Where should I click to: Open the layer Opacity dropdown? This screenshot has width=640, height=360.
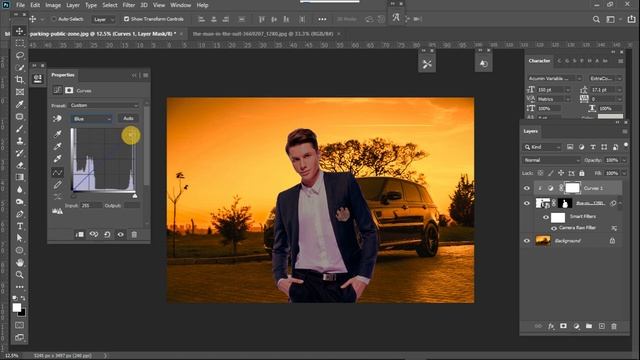pos(624,160)
